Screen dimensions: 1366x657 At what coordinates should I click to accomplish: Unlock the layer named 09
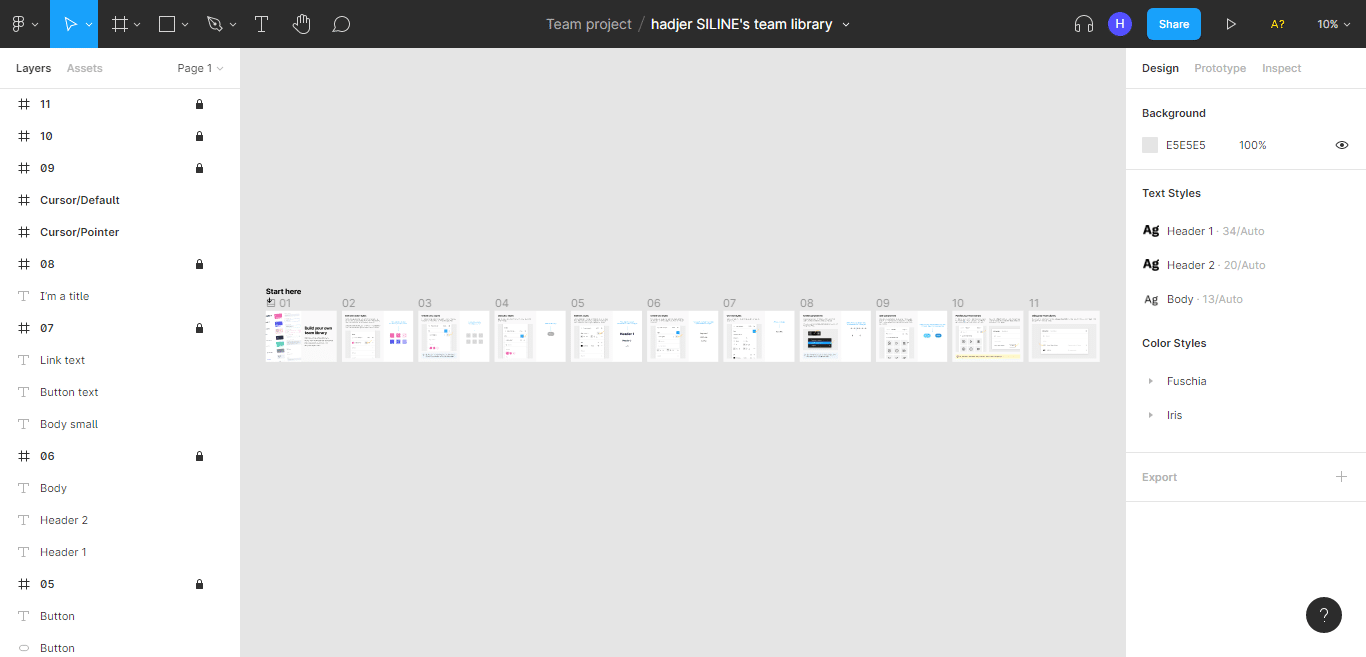coord(199,167)
